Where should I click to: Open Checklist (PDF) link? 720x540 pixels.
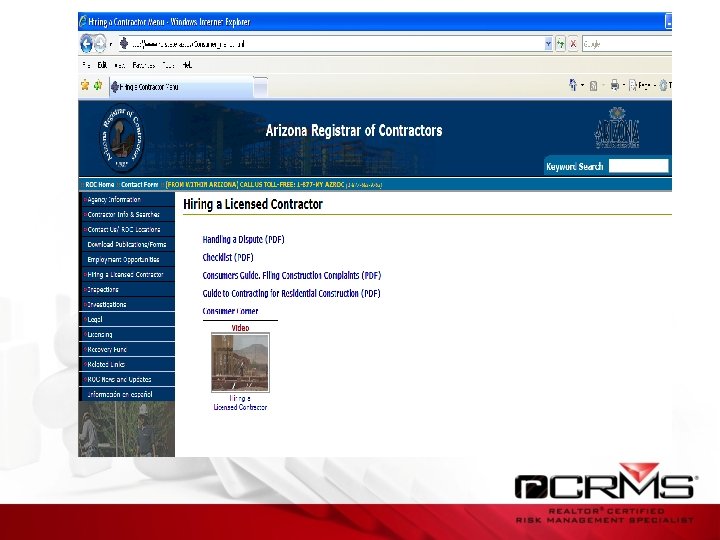pos(228,258)
